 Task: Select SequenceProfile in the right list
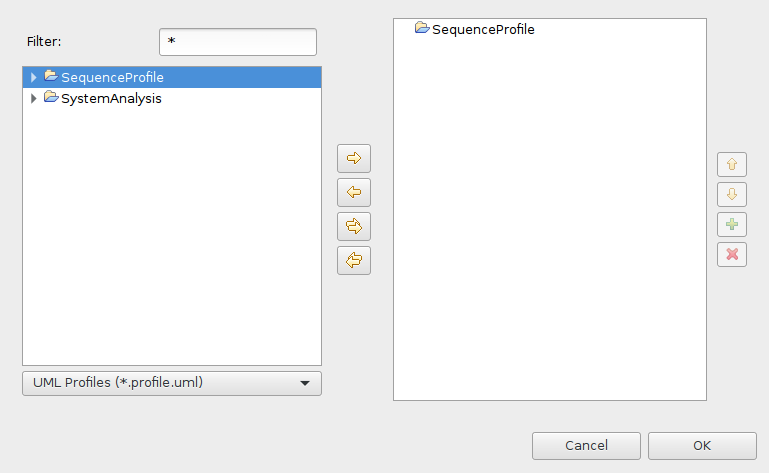(x=483, y=29)
